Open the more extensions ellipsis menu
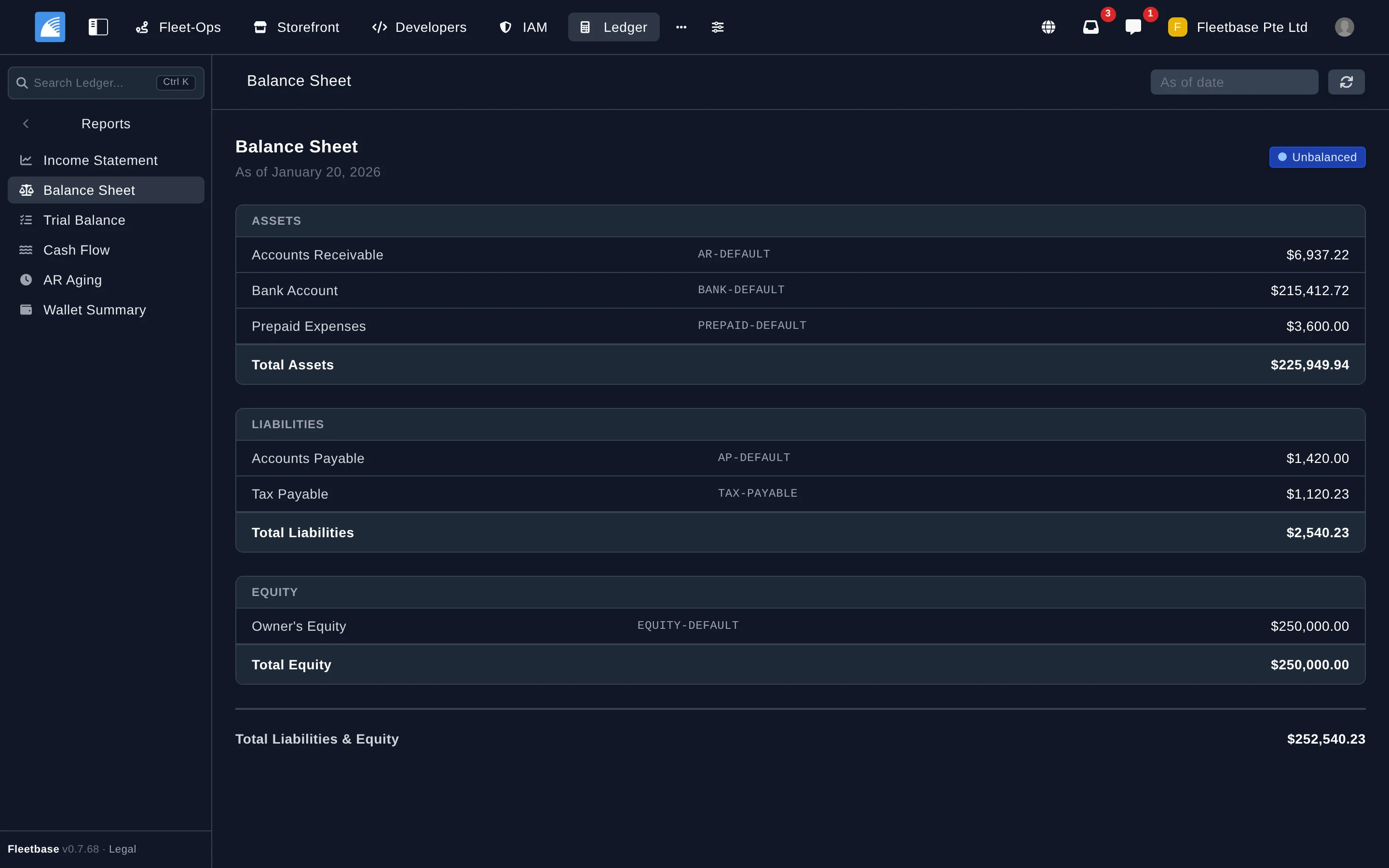Image resolution: width=1389 pixels, height=868 pixels. tap(681, 27)
